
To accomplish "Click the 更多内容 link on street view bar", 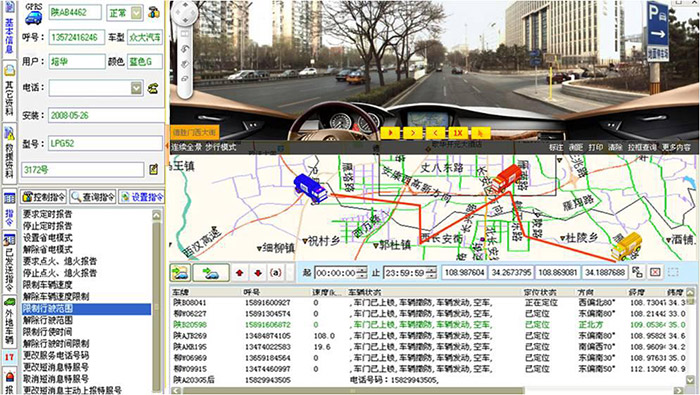I will pos(676,147).
